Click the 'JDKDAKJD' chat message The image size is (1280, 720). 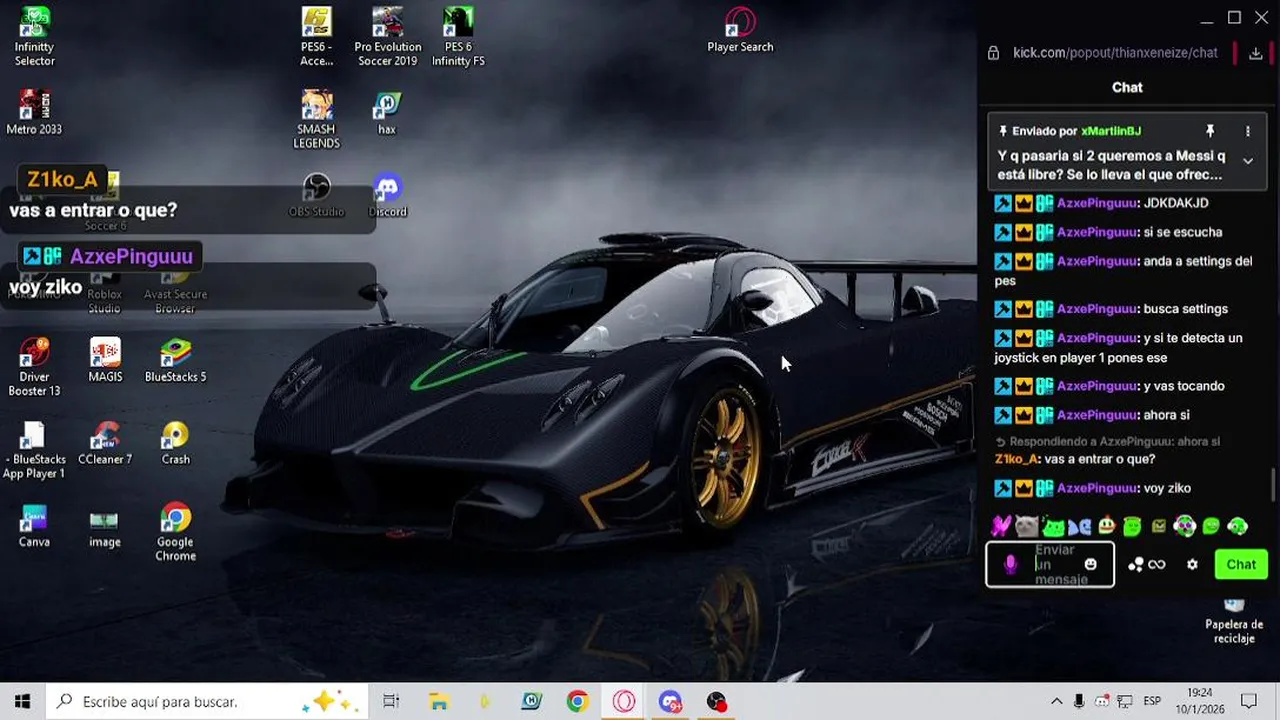coord(1176,203)
